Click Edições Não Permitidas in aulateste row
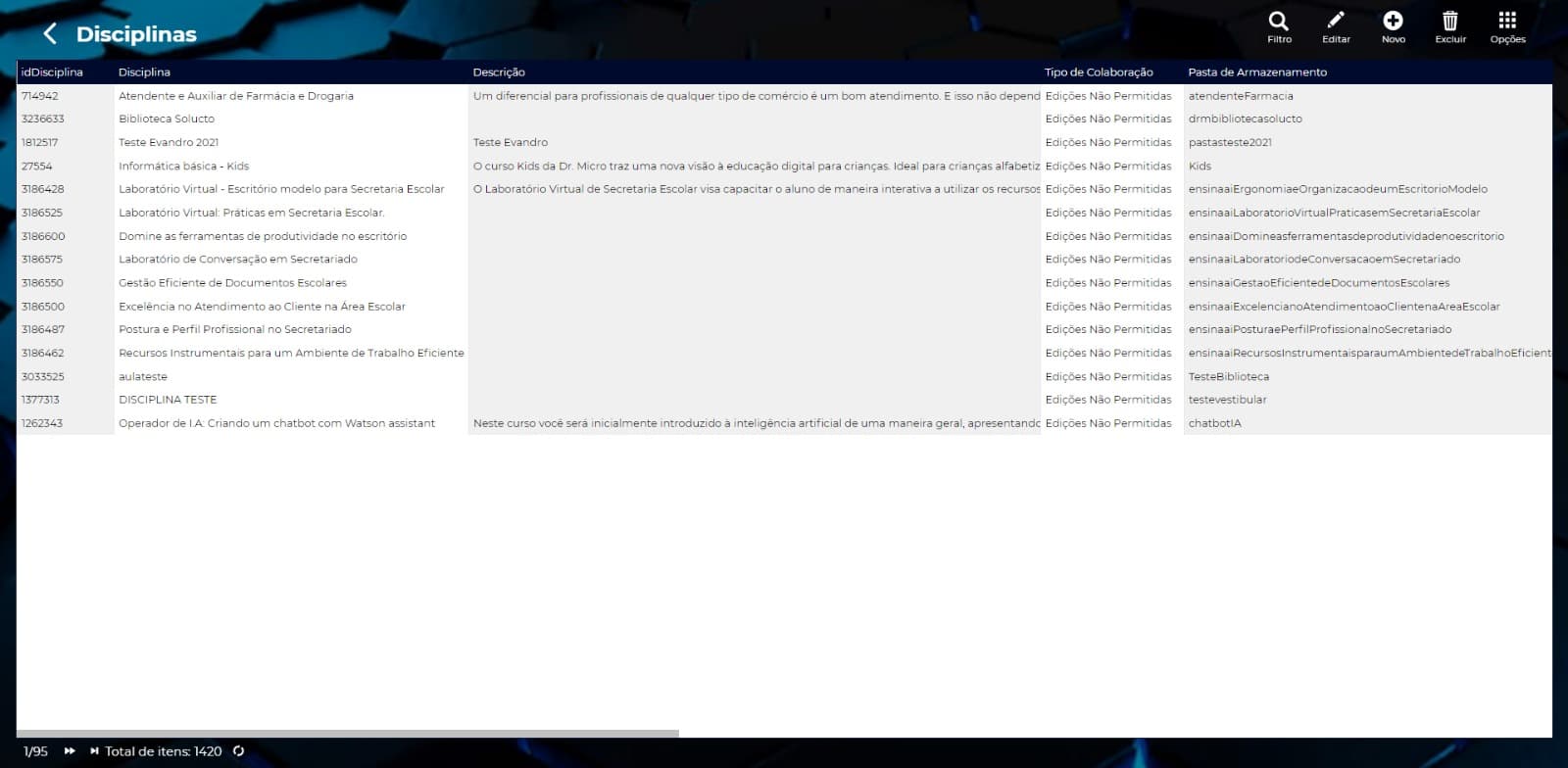1568x768 pixels. [1108, 376]
